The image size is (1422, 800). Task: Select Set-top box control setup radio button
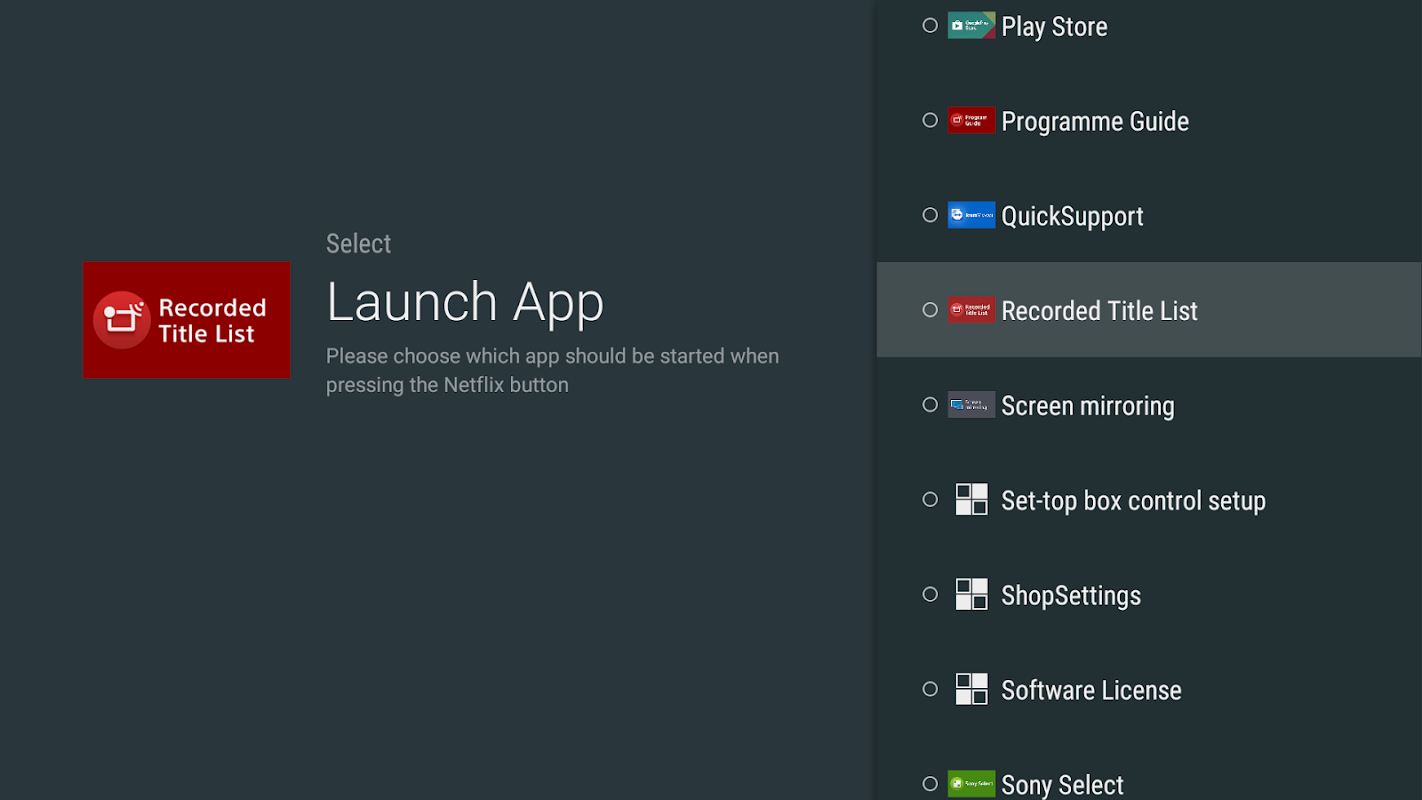(x=930, y=499)
